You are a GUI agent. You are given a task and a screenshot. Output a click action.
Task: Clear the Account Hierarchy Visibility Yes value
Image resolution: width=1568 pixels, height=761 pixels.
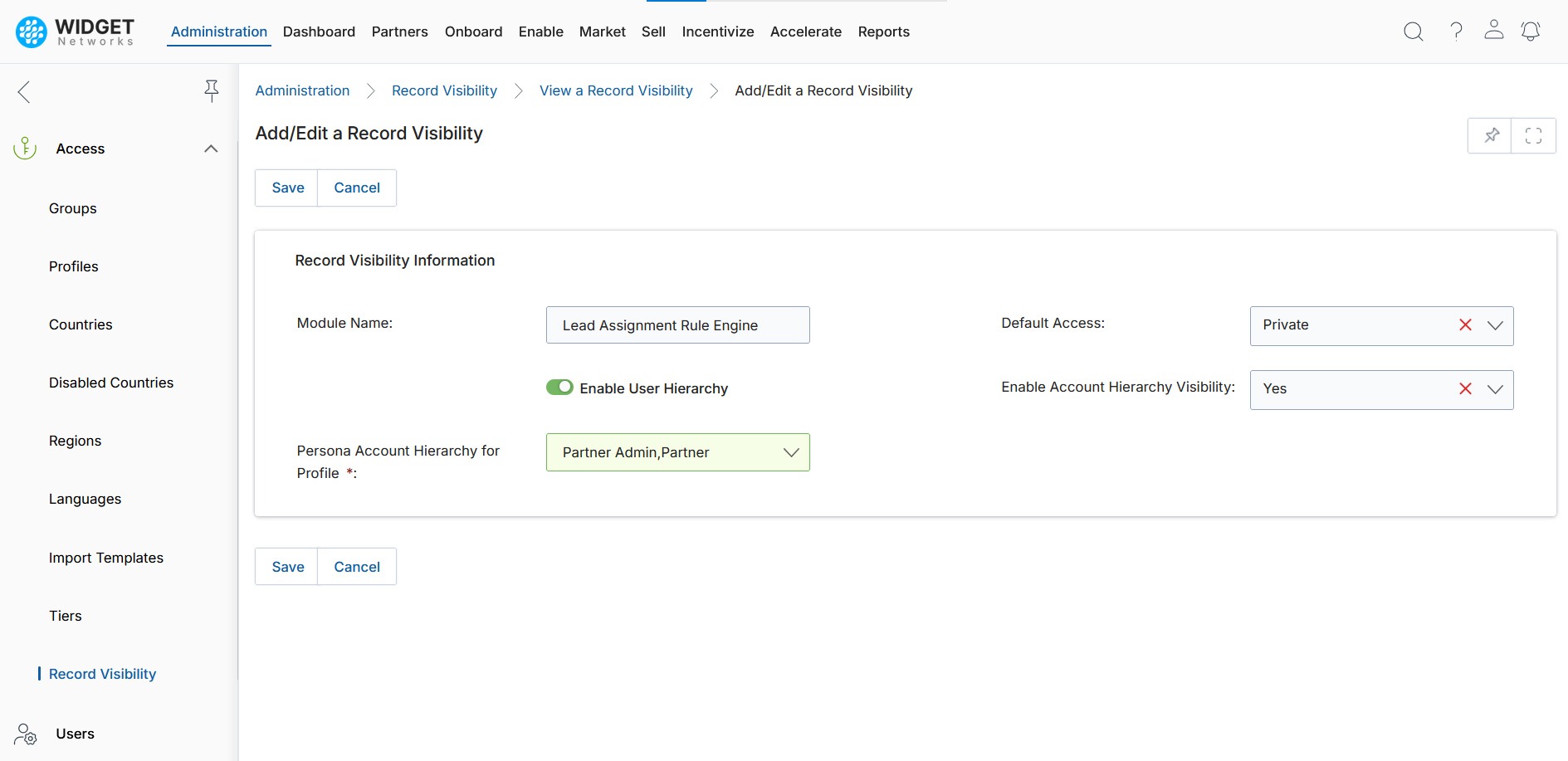tap(1465, 389)
